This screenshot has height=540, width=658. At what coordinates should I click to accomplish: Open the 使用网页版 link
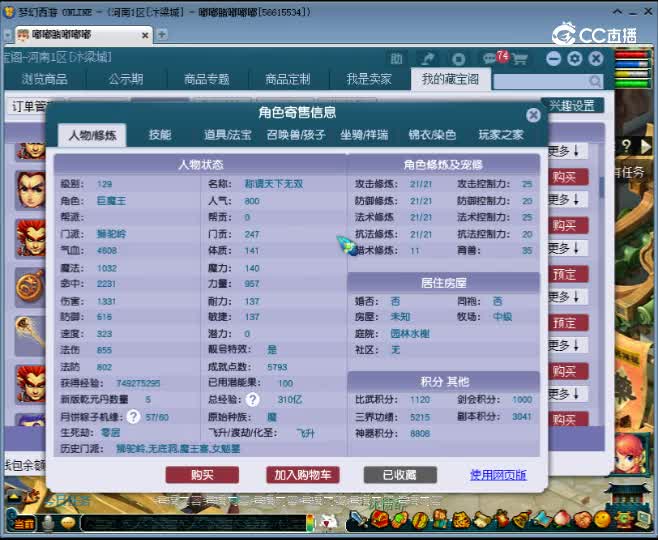[x=498, y=475]
